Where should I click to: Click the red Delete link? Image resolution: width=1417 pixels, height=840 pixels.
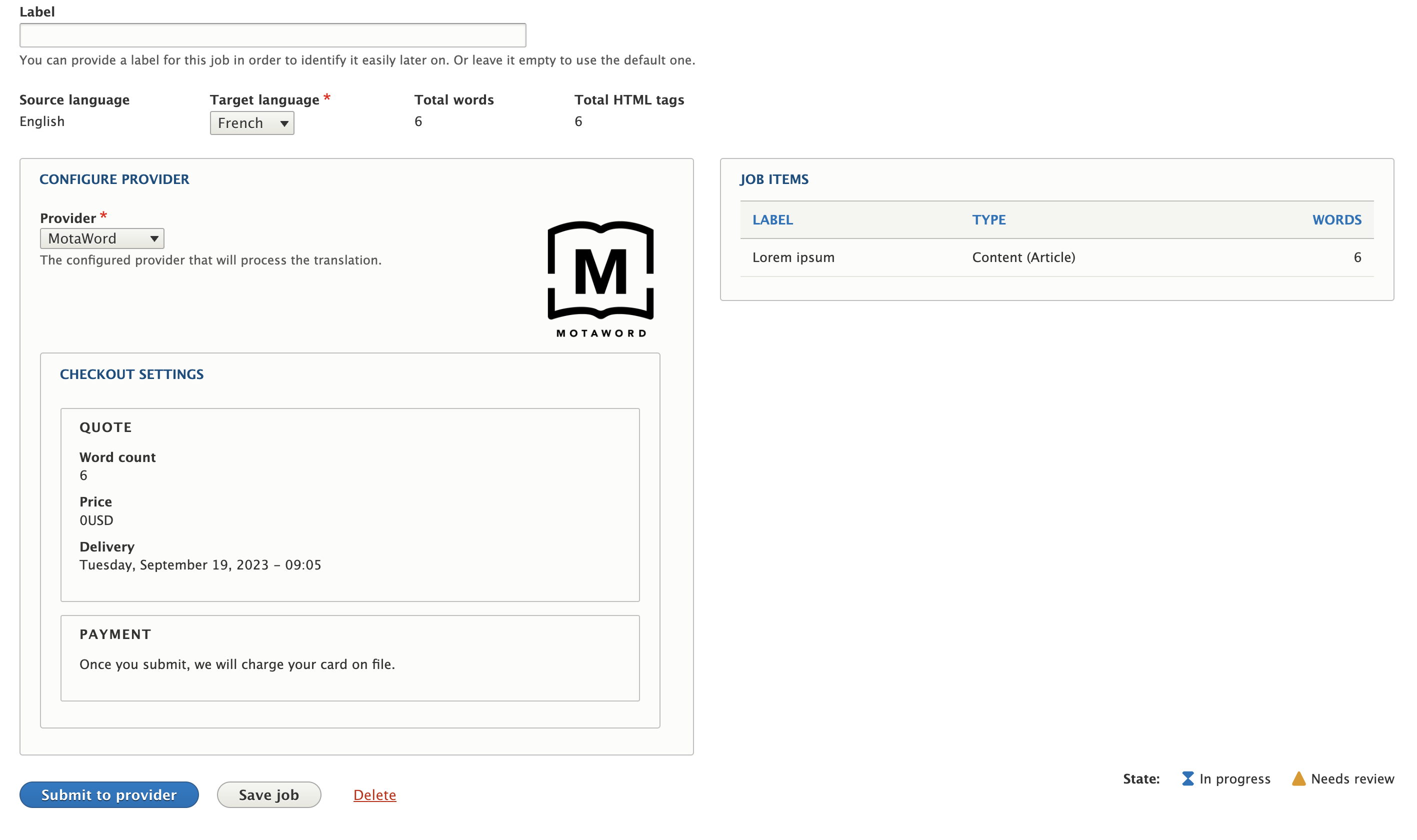point(374,794)
